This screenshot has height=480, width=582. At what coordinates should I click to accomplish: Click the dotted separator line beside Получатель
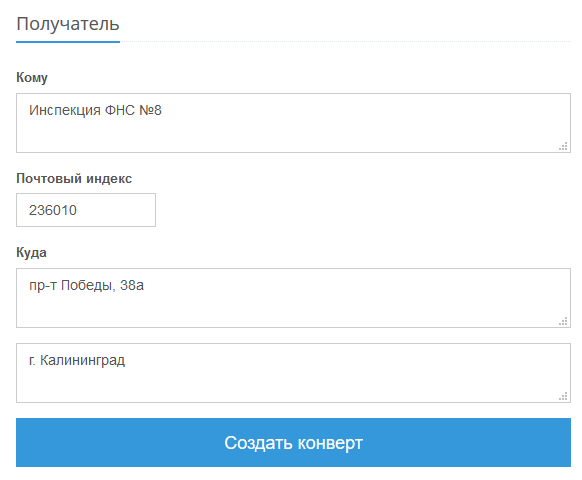346,42
